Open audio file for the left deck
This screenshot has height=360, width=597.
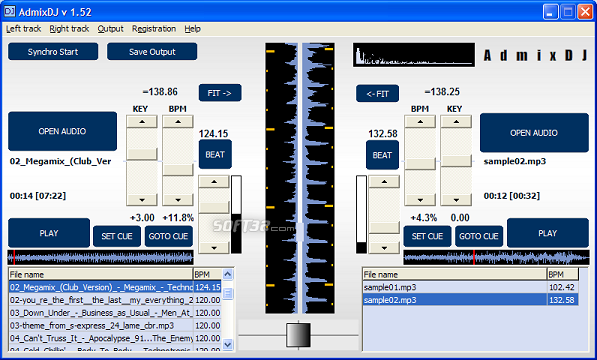click(x=62, y=131)
